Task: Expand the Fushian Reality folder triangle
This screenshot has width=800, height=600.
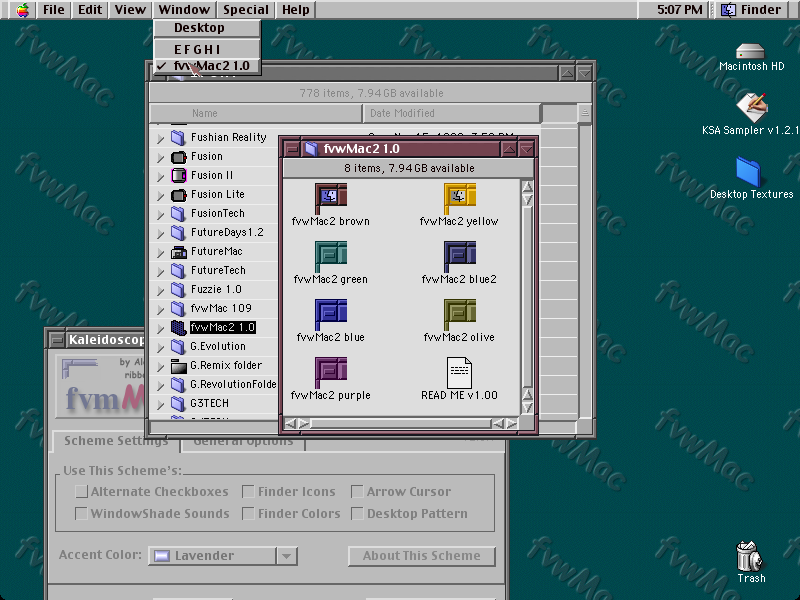Action: pyautogui.click(x=160, y=138)
